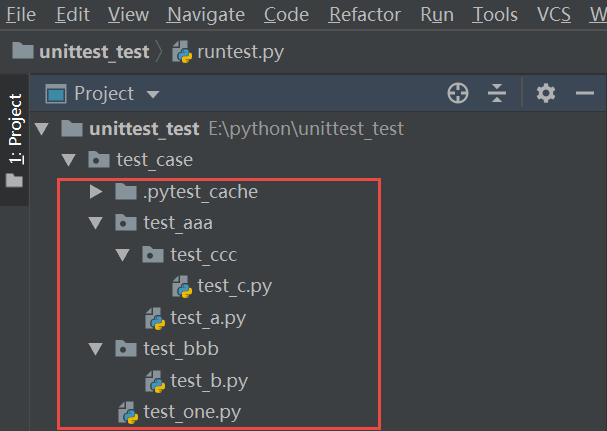Click the runtest.py breadcrumb file icon
Image resolution: width=607 pixels, height=431 pixels.
click(x=183, y=51)
